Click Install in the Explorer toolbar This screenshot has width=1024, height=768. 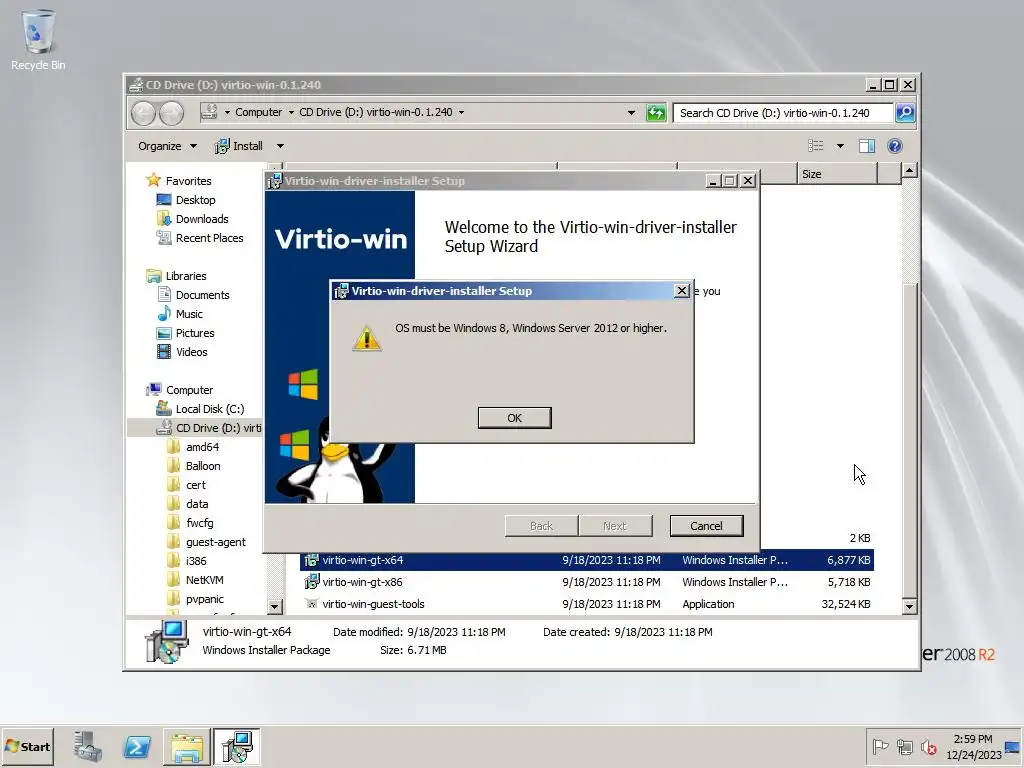click(x=238, y=146)
